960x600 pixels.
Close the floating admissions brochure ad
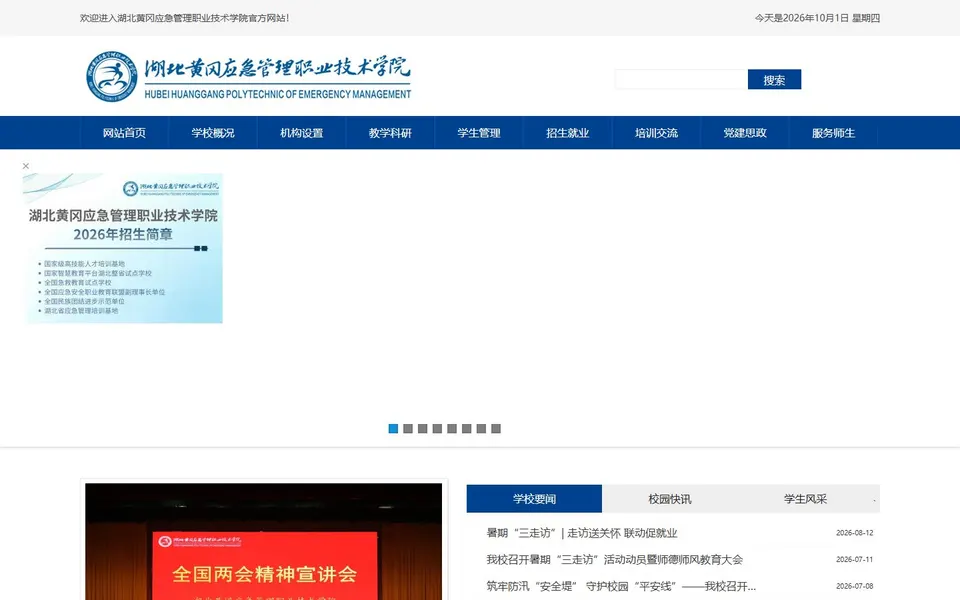(26, 166)
